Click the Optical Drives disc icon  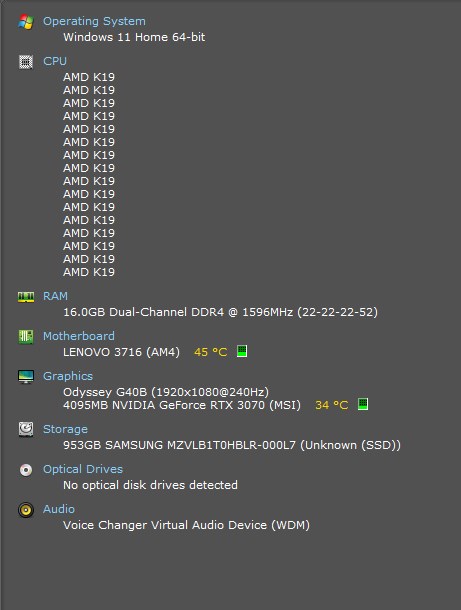click(26, 470)
